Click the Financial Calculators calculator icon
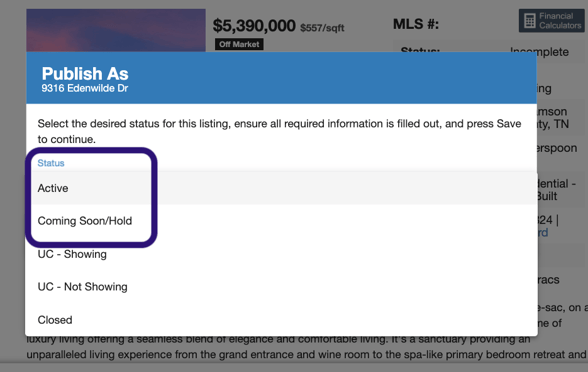 pos(530,21)
